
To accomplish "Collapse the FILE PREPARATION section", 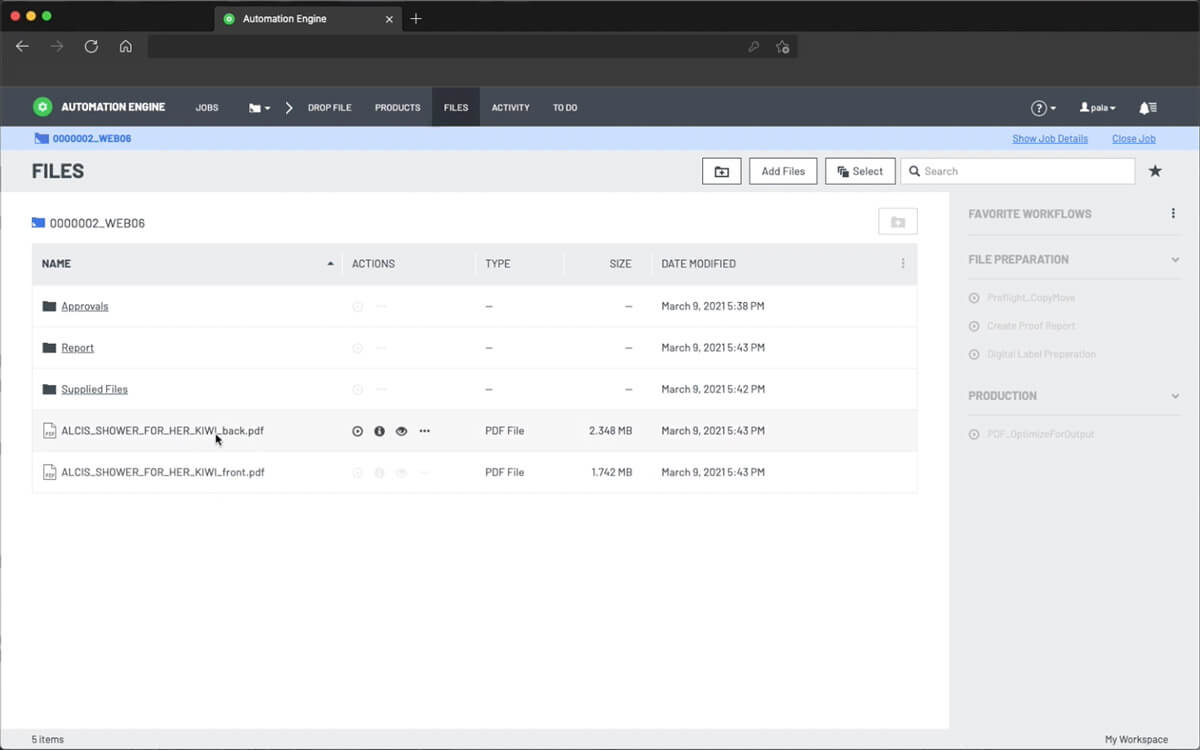I will coord(1174,259).
